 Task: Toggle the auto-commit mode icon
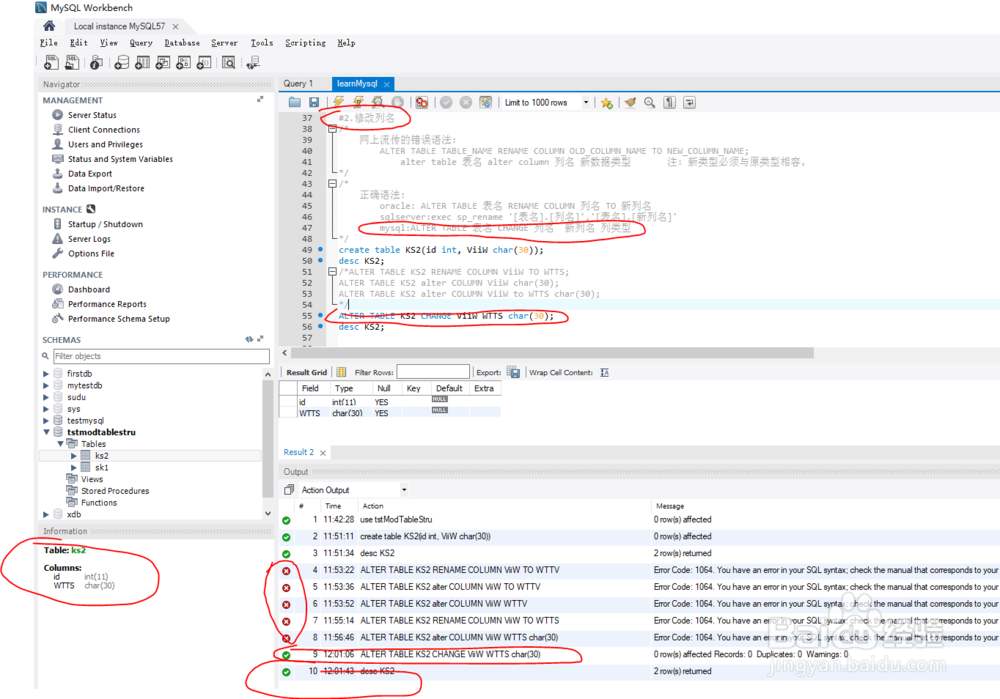click(485, 102)
